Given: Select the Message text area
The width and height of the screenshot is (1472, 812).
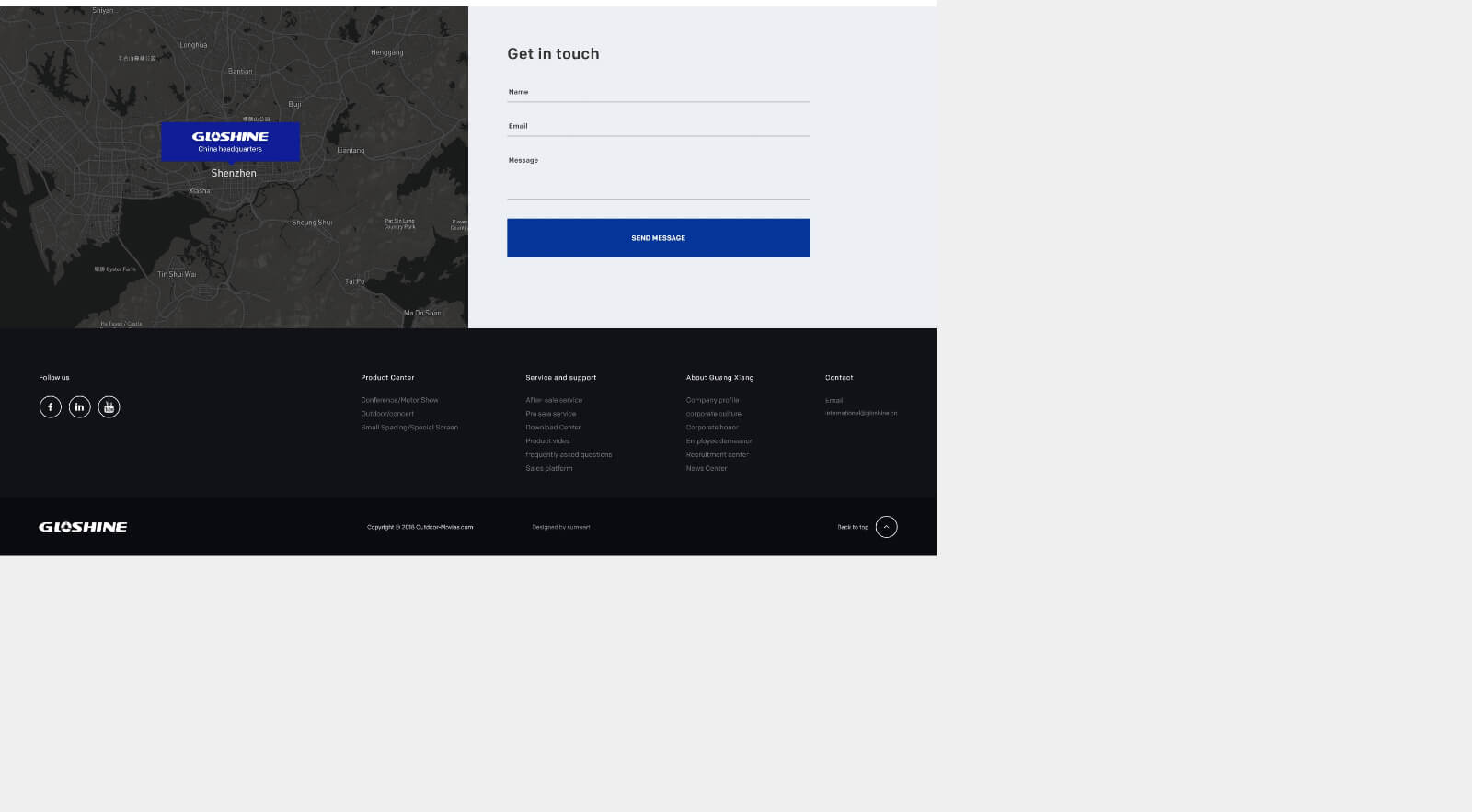Looking at the screenshot, I should pos(658,178).
